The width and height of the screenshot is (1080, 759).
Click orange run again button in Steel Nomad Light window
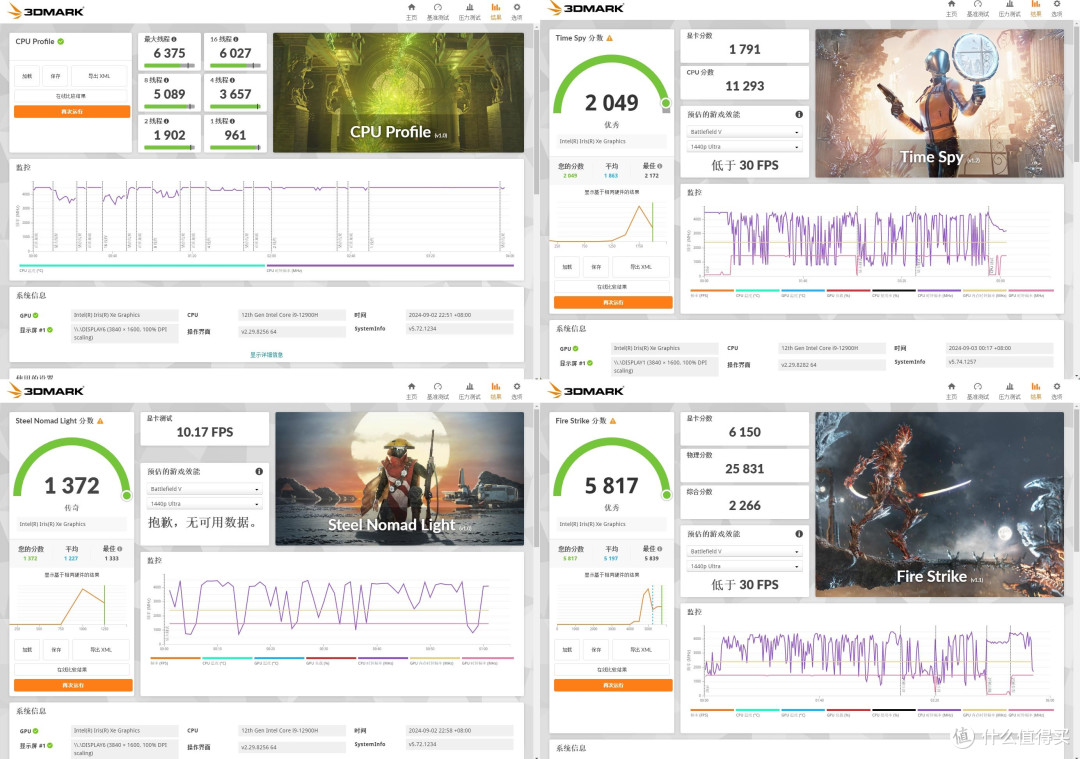[x=73, y=685]
